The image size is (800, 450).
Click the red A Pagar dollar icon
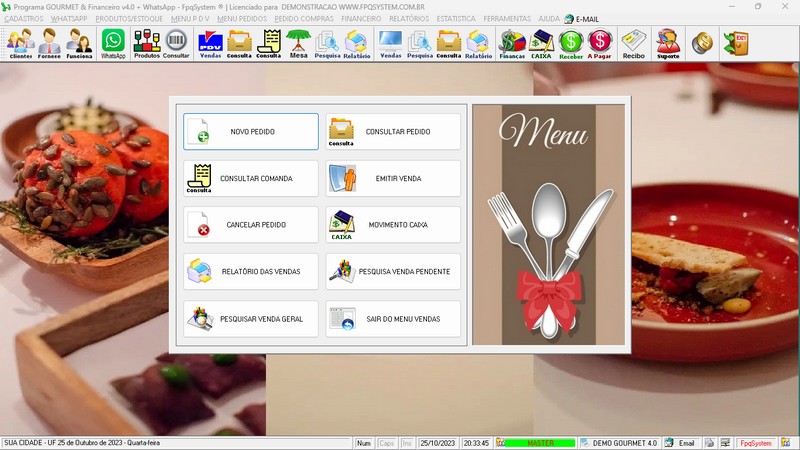tap(599, 44)
